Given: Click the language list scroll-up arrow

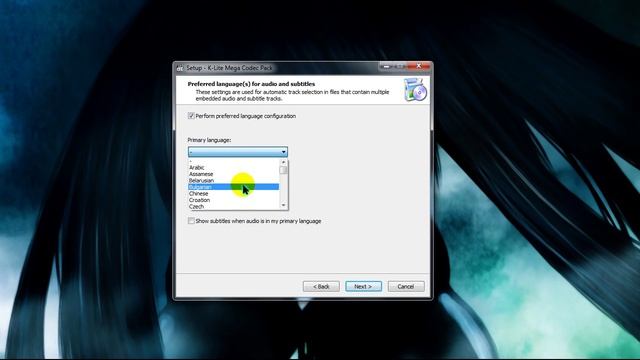Looking at the screenshot, I should point(284,162).
